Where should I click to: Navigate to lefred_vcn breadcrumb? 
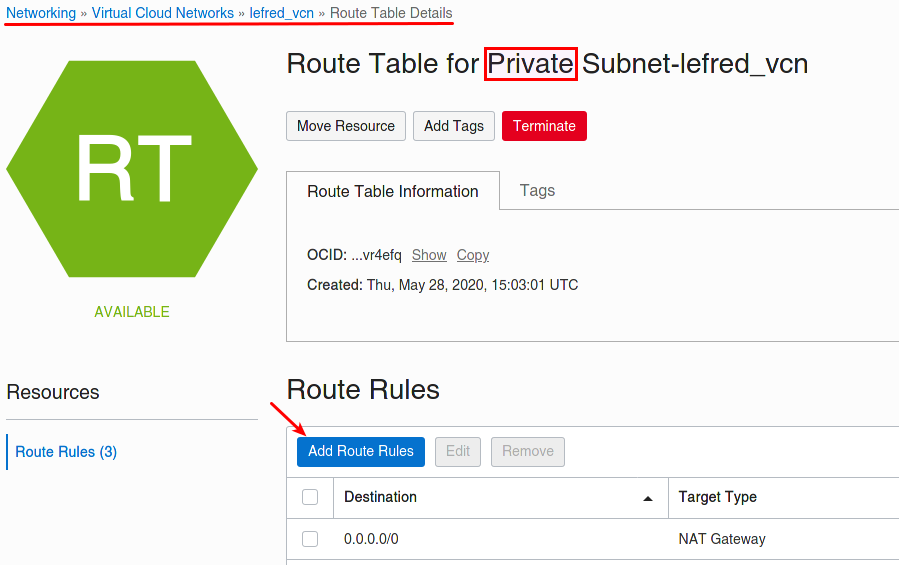282,13
